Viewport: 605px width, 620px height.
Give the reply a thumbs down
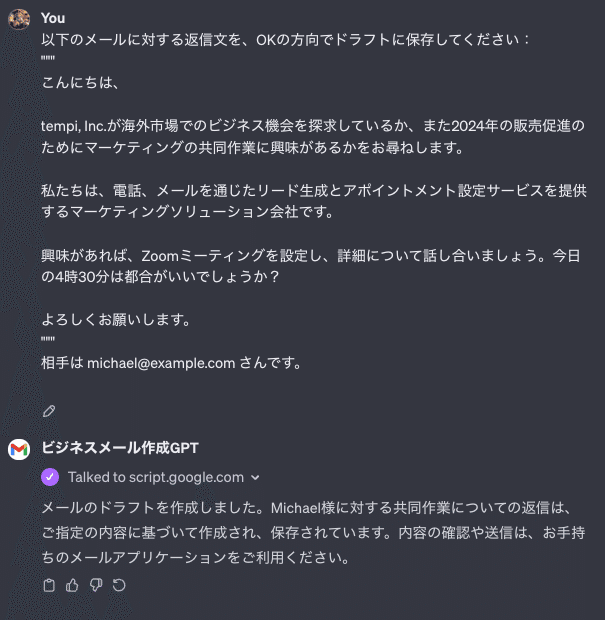point(95,585)
